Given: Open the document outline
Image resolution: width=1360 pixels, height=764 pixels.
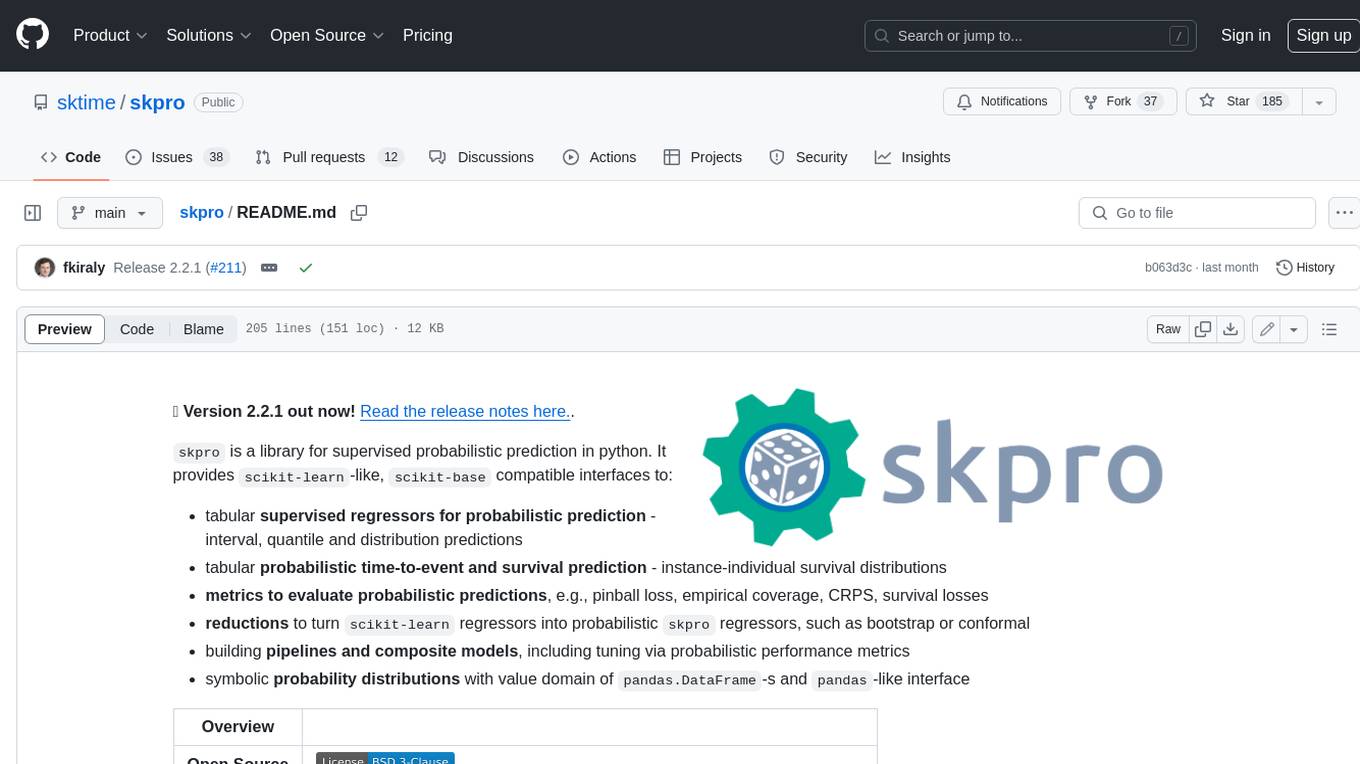Looking at the screenshot, I should point(1329,329).
